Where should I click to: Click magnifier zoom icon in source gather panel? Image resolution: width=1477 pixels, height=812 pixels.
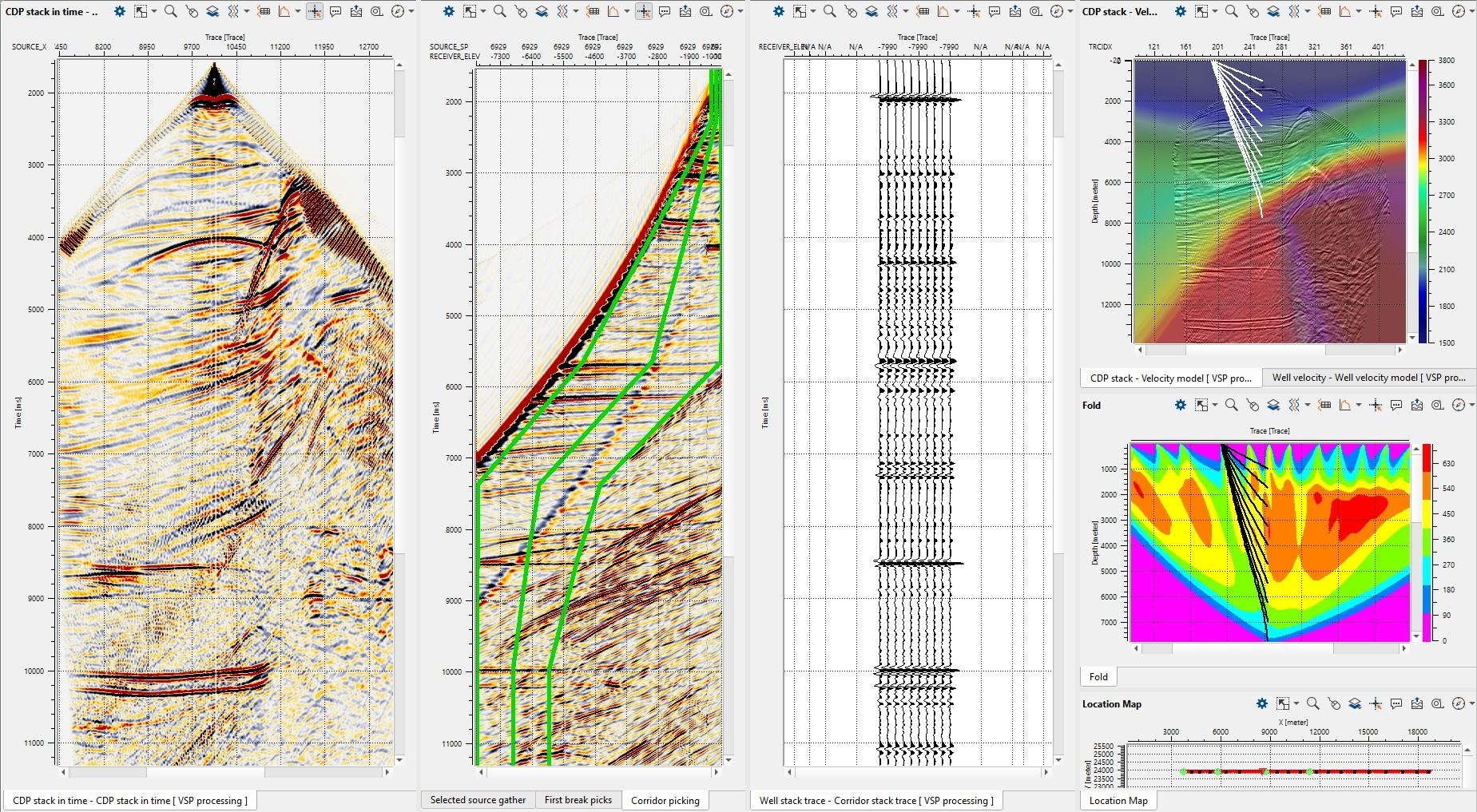tap(499, 12)
